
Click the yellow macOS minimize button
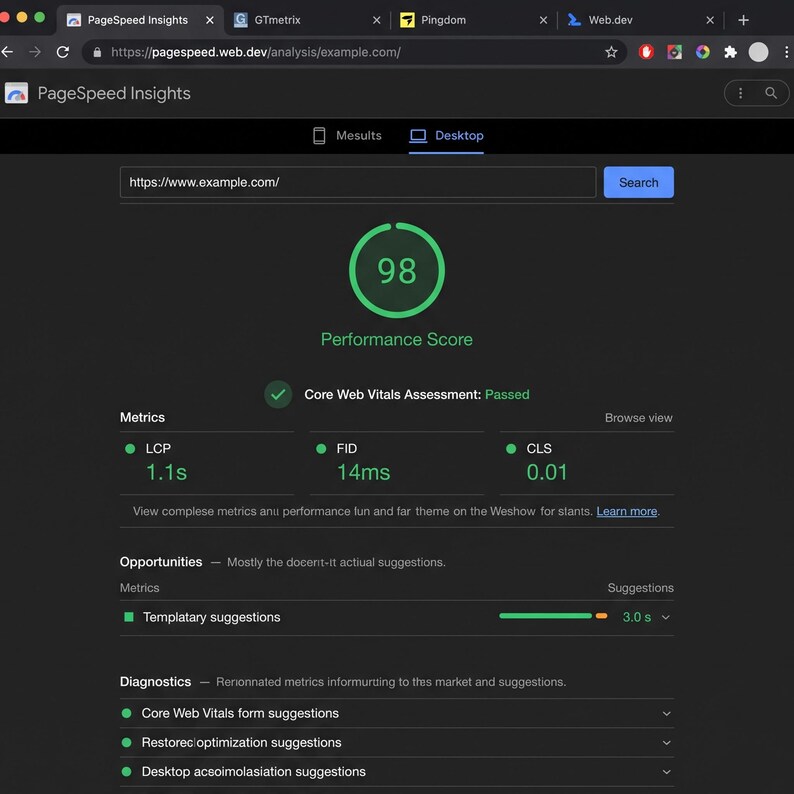(22, 17)
